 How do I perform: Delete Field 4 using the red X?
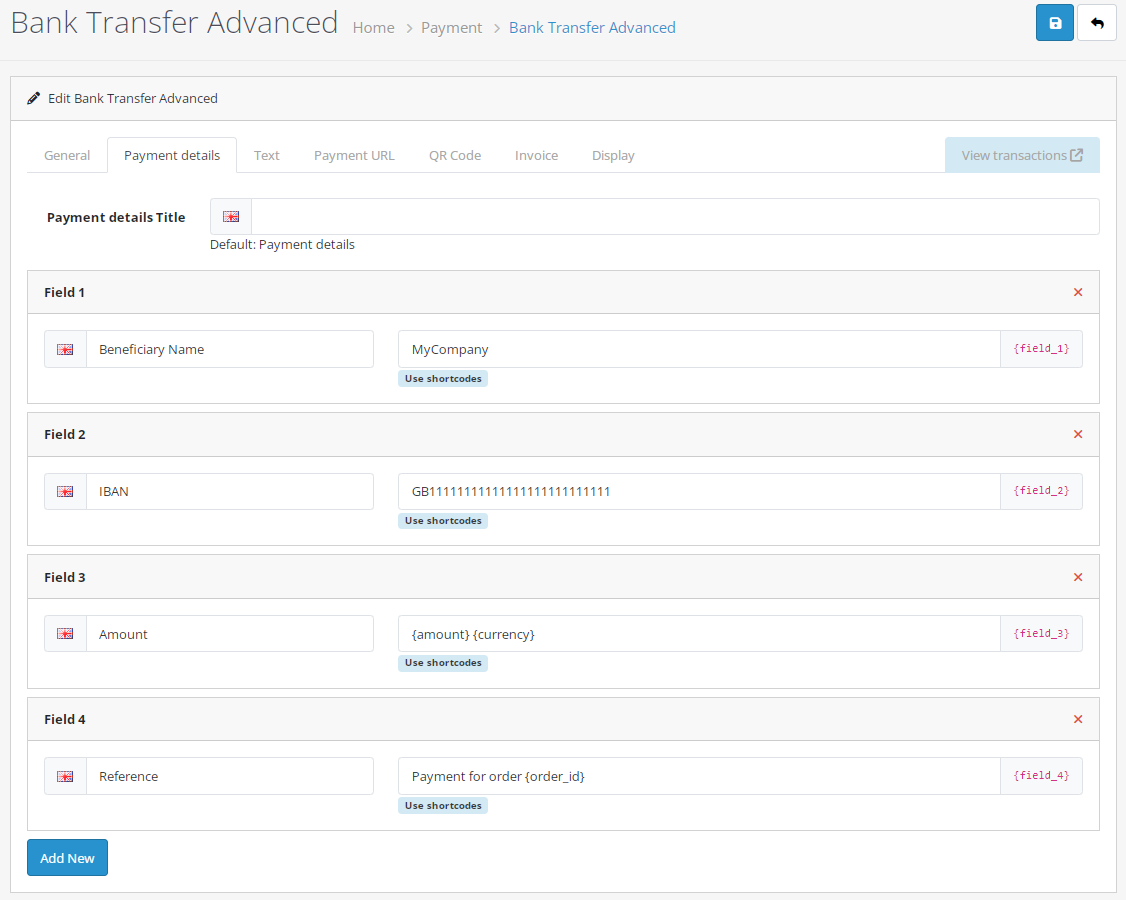click(1078, 720)
